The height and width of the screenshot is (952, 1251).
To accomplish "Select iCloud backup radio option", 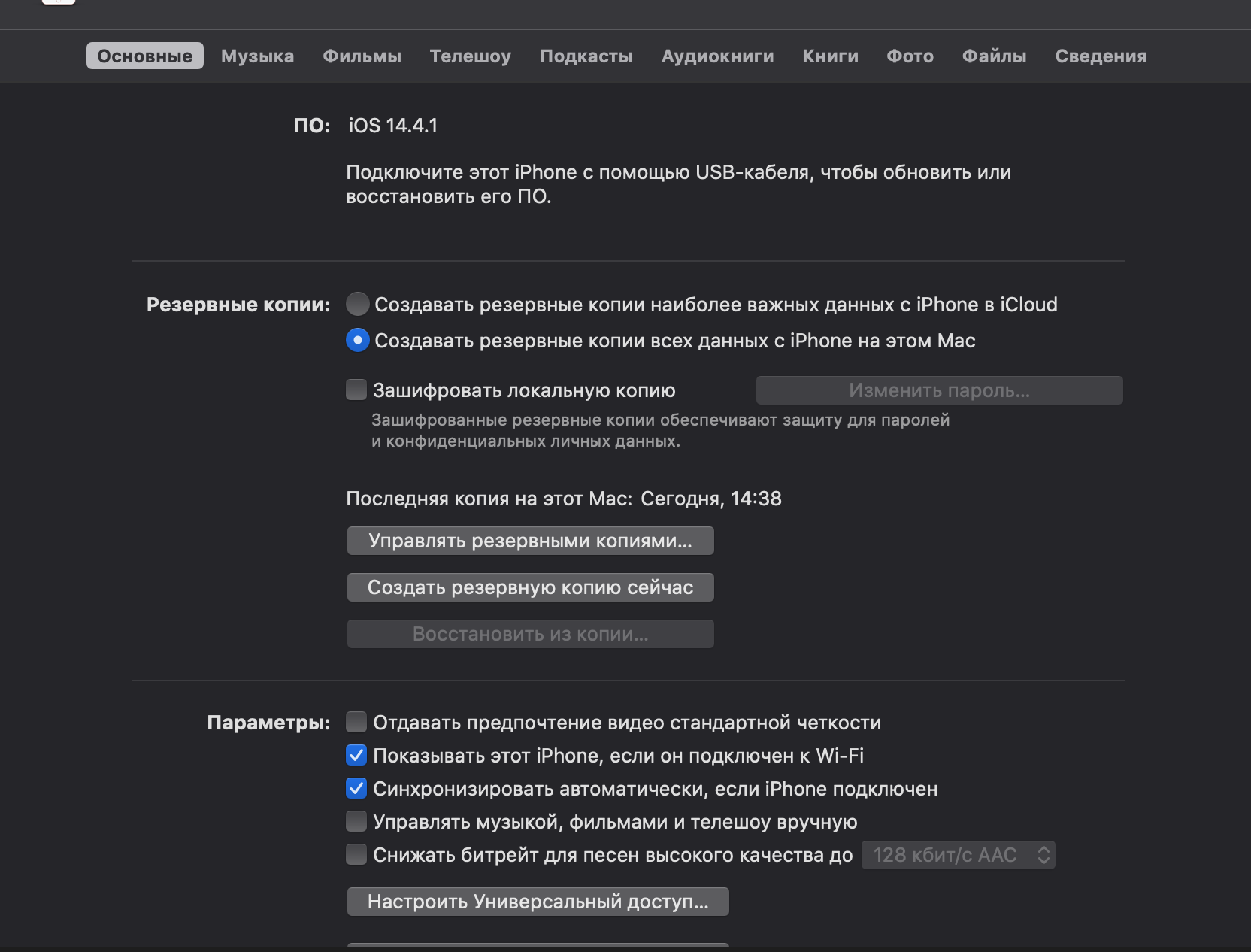I will pyautogui.click(x=358, y=304).
